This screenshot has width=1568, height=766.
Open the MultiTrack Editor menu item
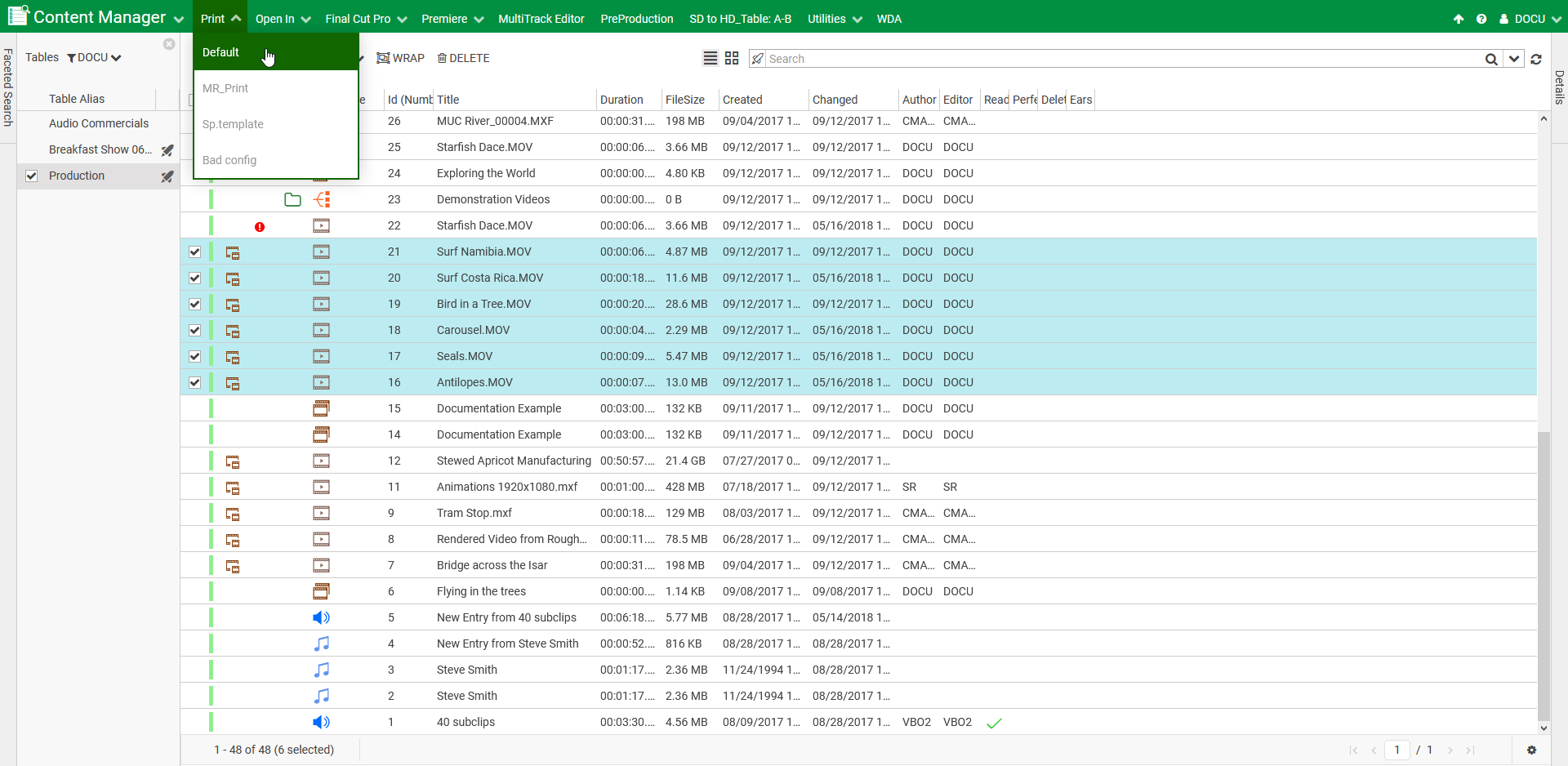pos(541,19)
